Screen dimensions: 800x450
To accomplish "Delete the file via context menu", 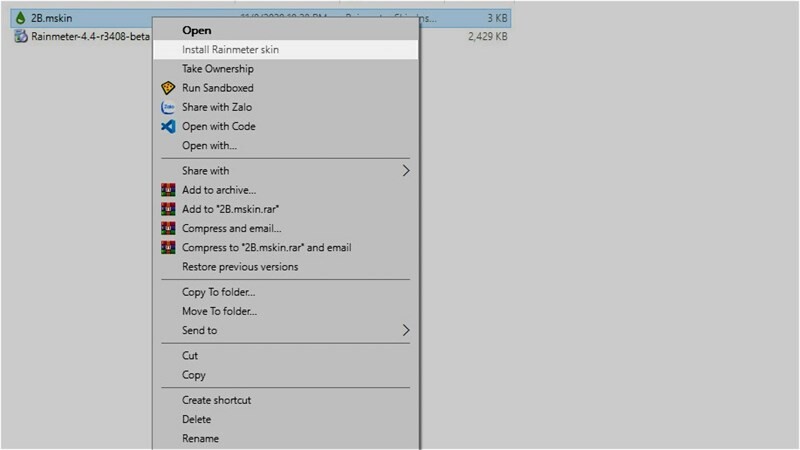I will (196, 420).
